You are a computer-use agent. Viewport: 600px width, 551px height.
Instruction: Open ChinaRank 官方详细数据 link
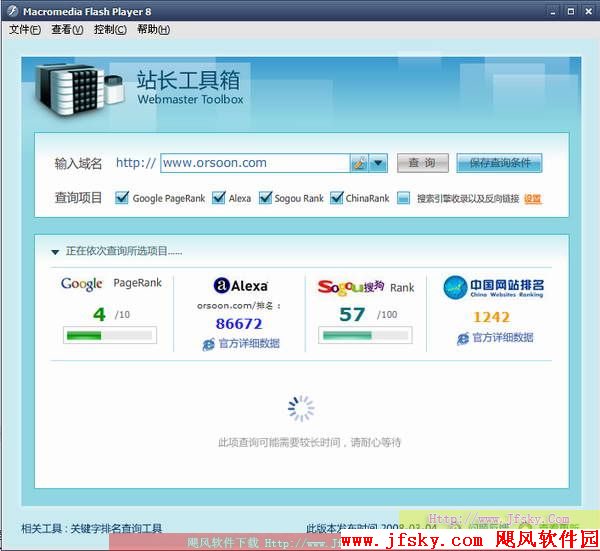coord(503,337)
